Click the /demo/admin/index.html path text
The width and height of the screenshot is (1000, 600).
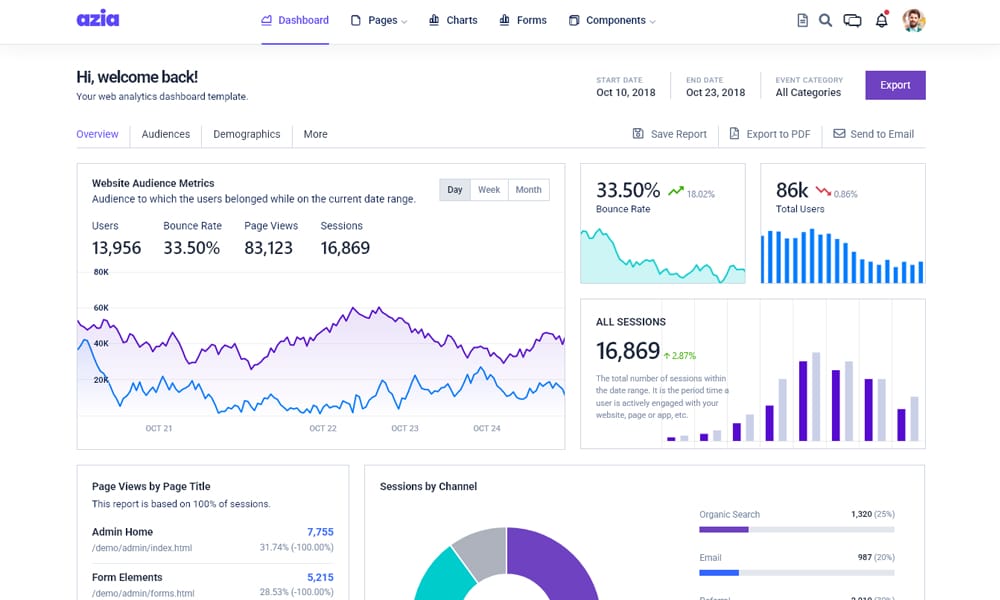142,548
